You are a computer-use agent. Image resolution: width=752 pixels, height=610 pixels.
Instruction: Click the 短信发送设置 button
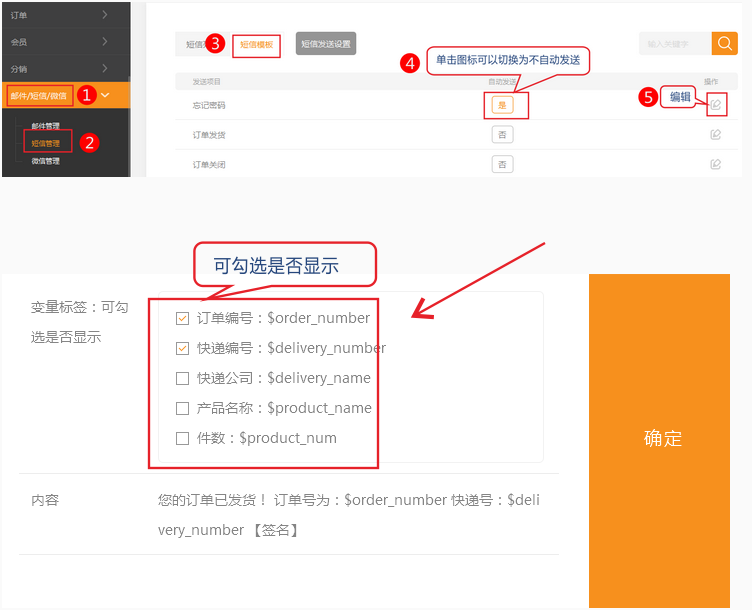pos(326,44)
